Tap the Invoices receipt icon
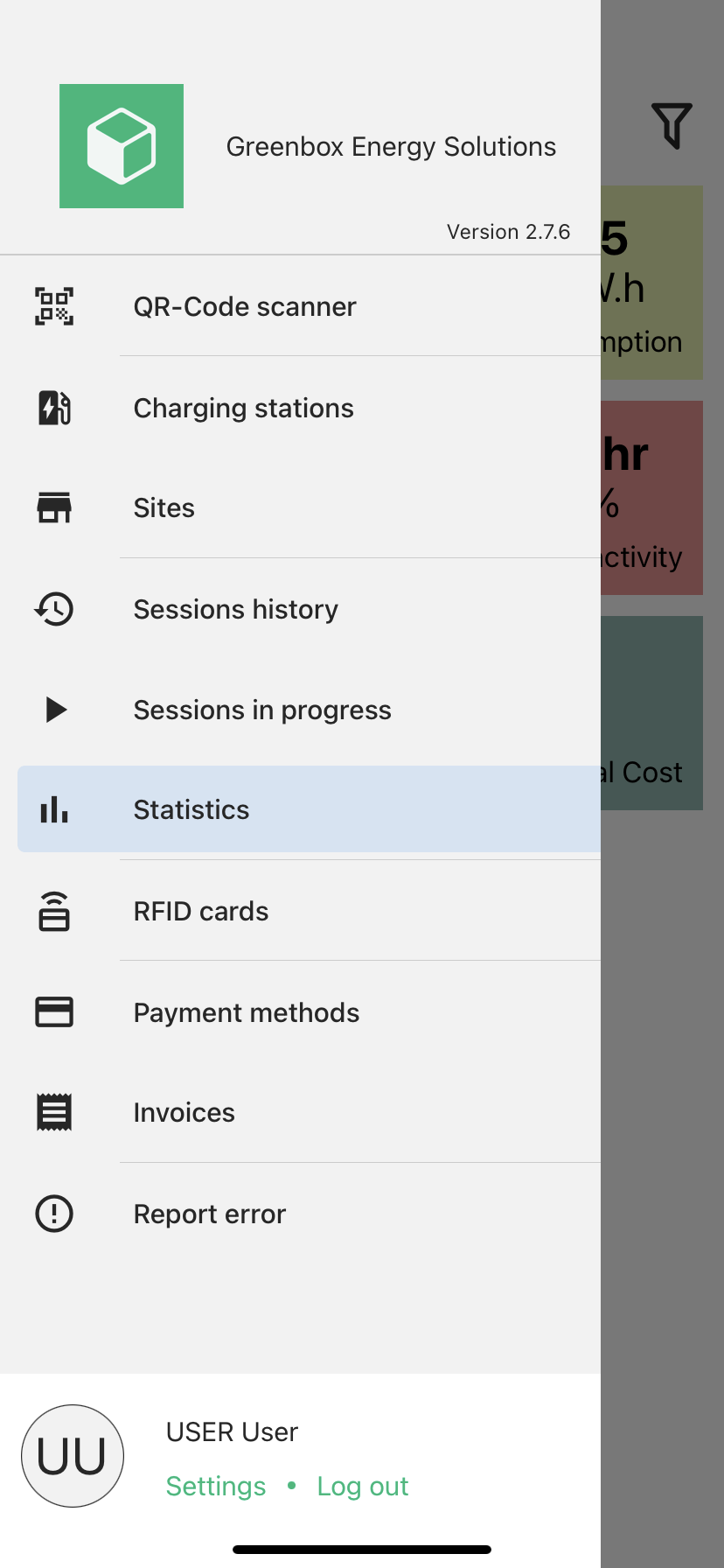 click(x=54, y=1112)
